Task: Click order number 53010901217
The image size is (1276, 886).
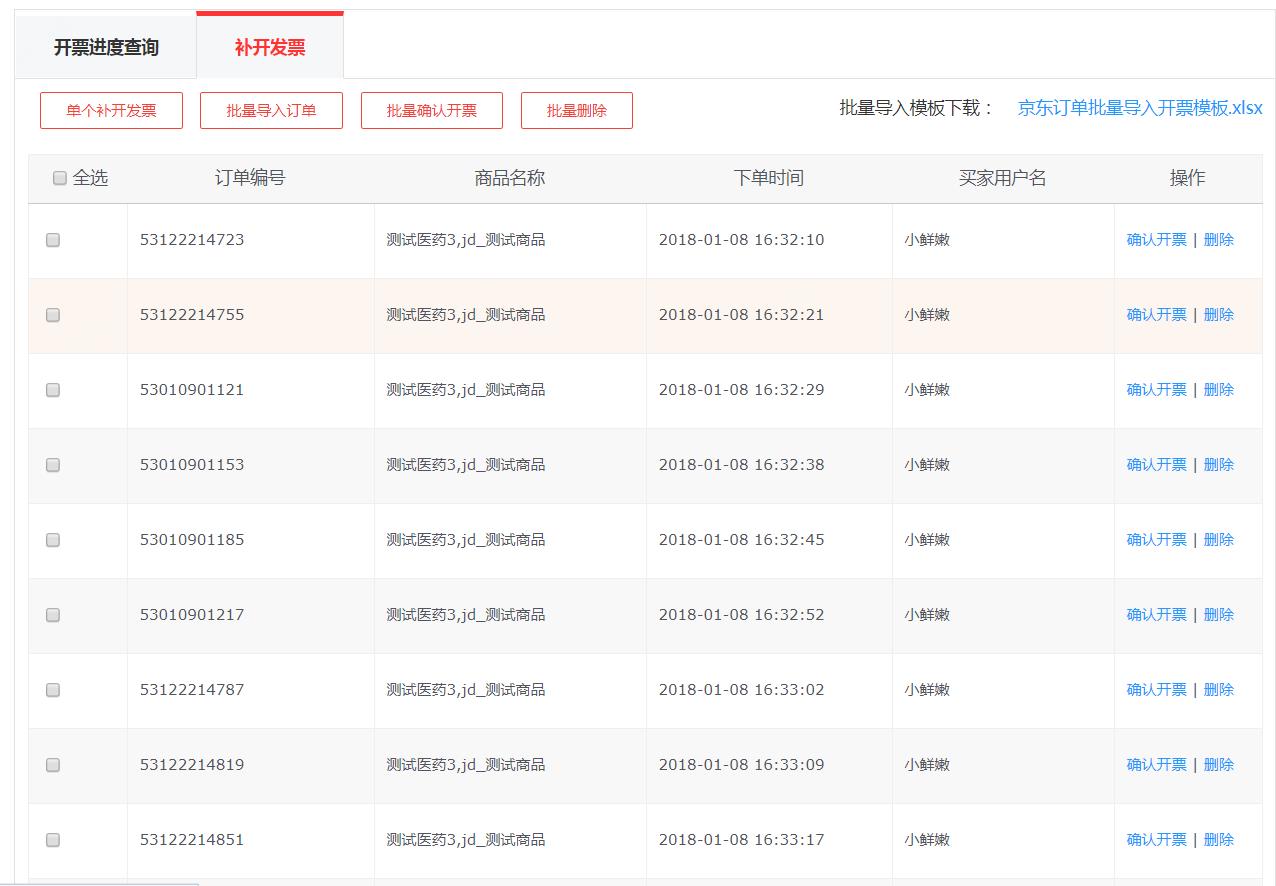Action: (192, 615)
